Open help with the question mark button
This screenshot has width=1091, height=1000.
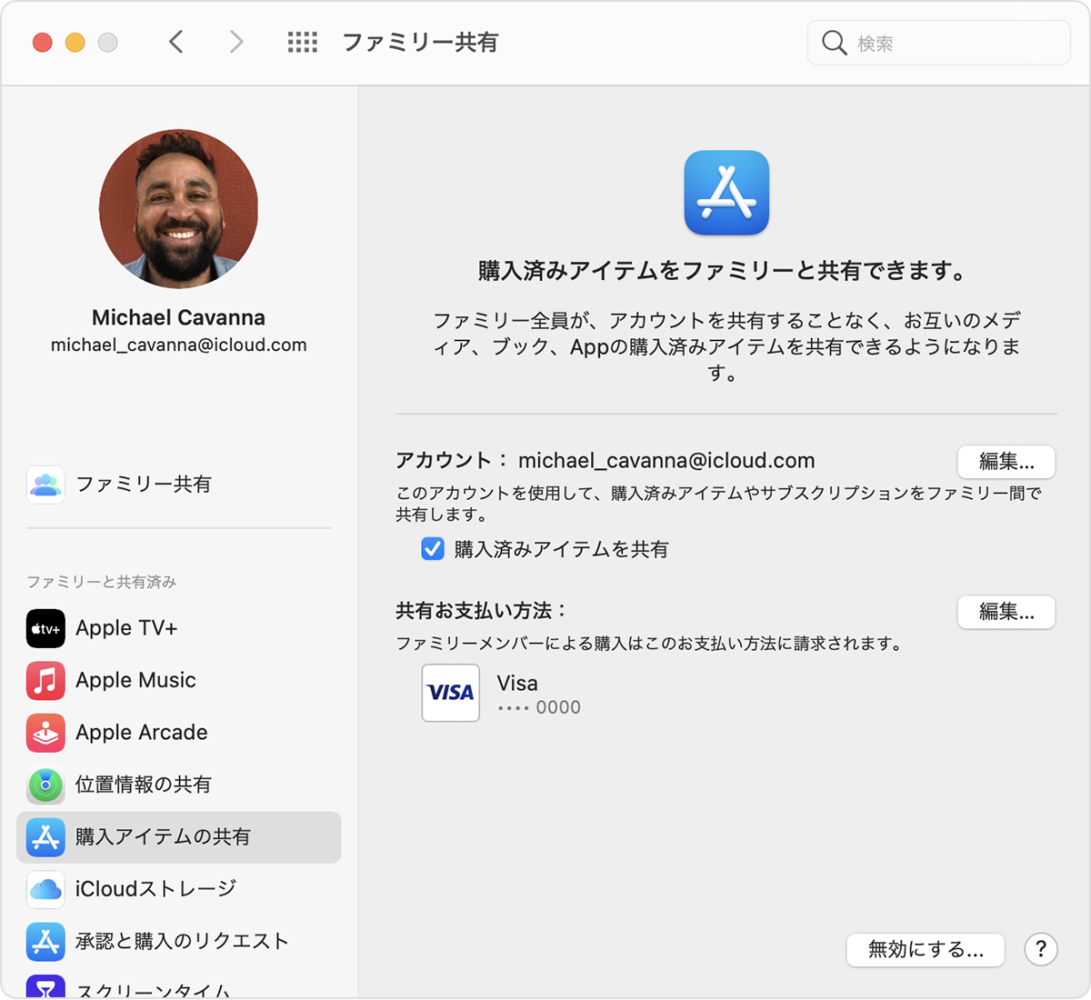1041,950
